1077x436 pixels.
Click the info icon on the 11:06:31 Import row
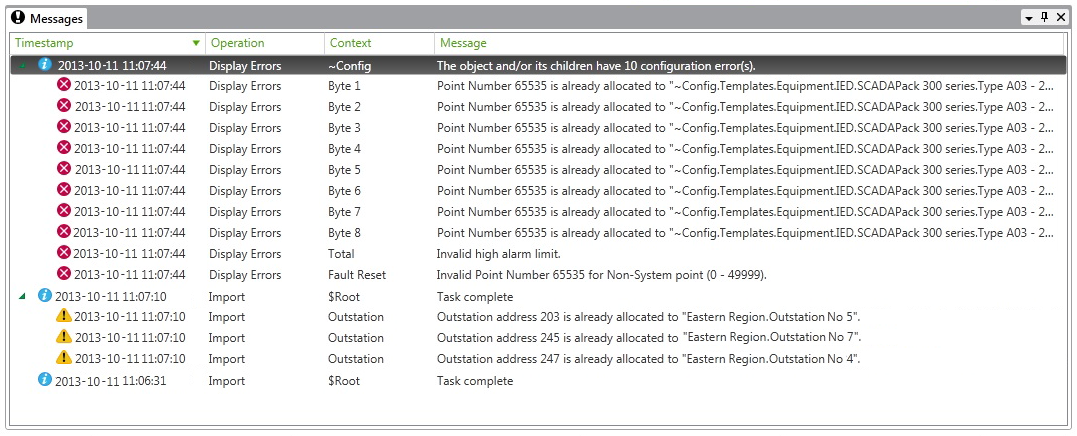pos(44,380)
